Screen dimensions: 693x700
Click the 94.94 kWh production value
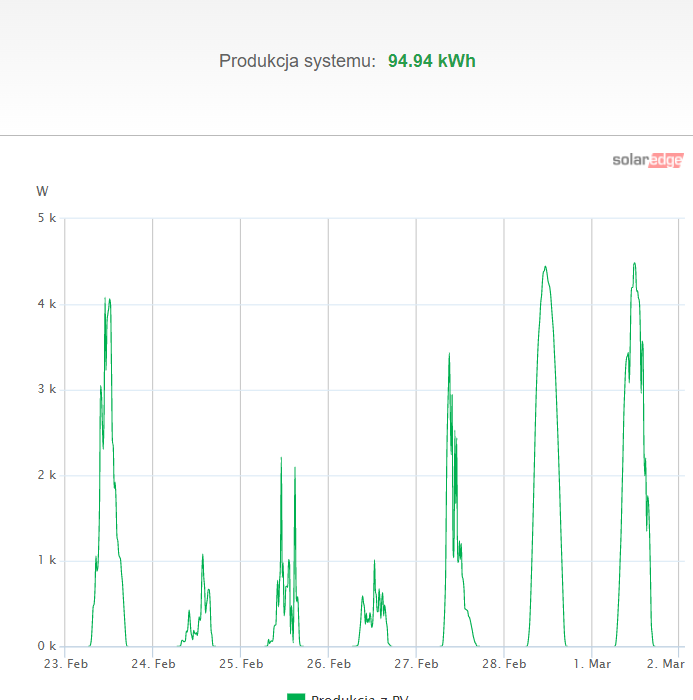click(432, 61)
